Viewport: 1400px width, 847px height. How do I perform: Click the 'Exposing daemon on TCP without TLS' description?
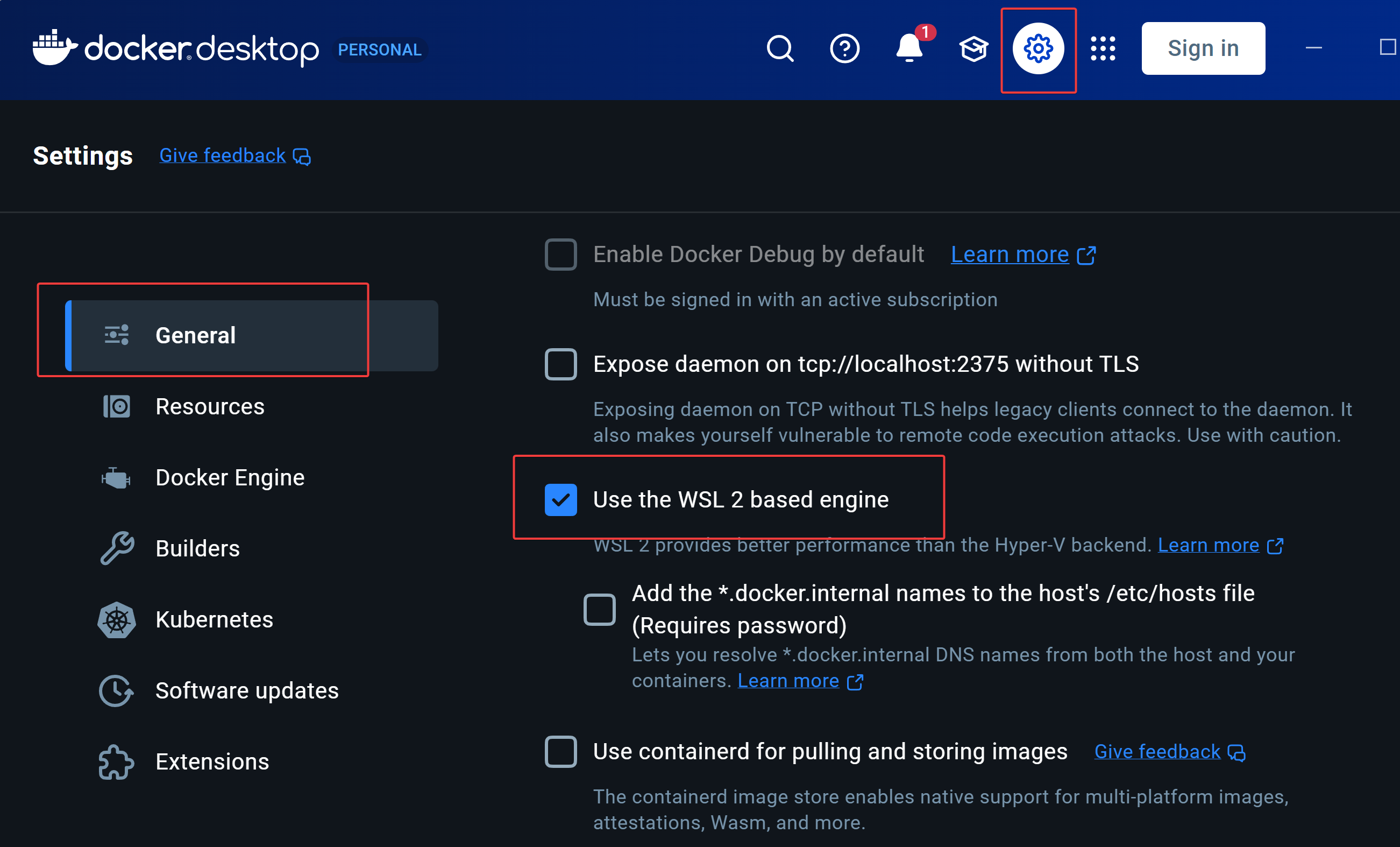coord(972,422)
